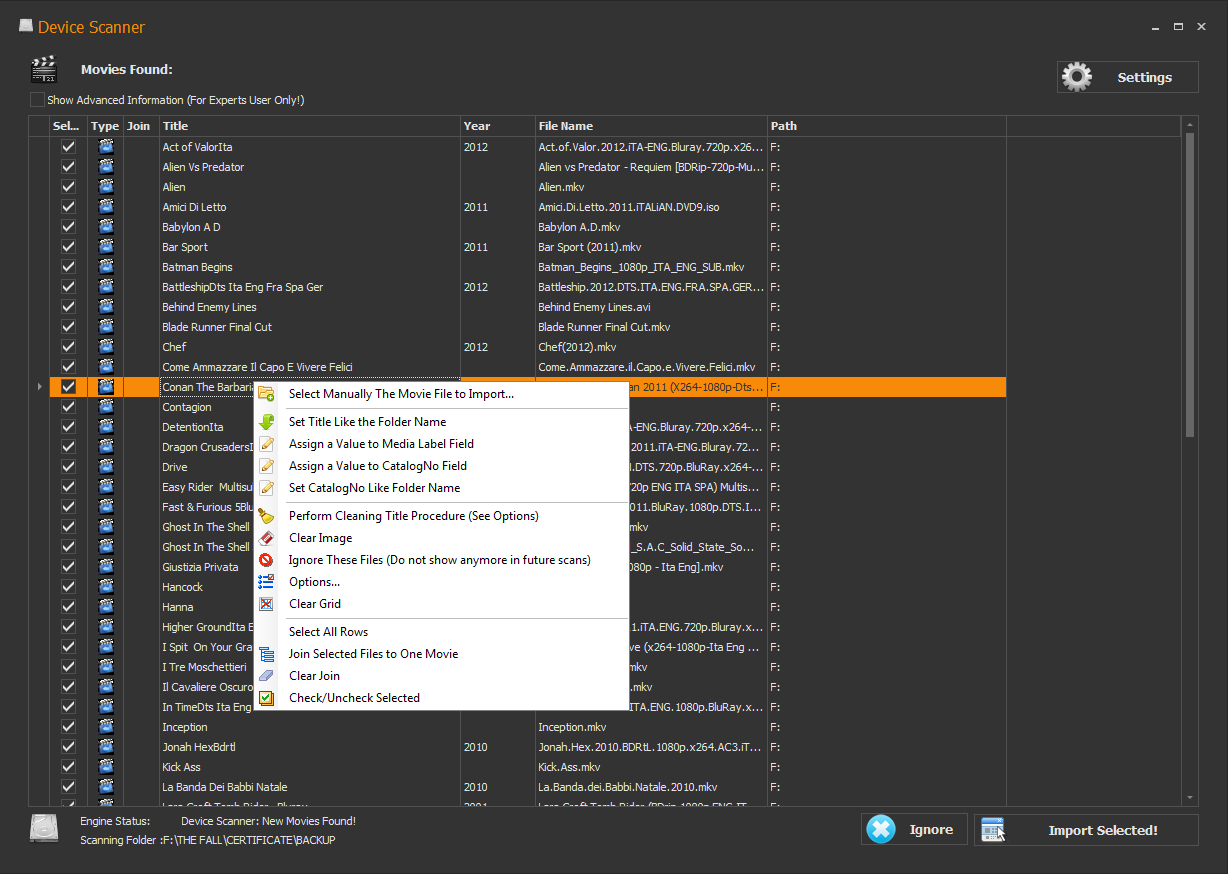
Task: Enable Show Advanced Information checkbox
Action: [x=38, y=100]
